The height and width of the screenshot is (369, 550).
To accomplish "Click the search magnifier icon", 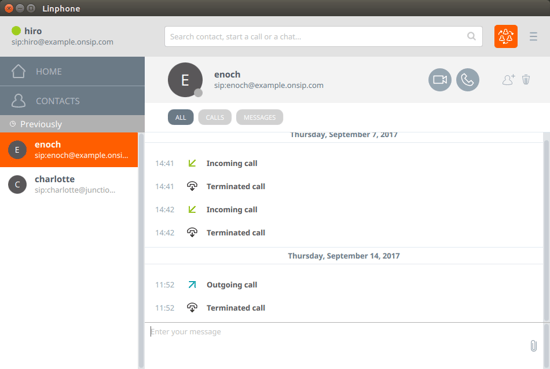I will pyautogui.click(x=471, y=36).
